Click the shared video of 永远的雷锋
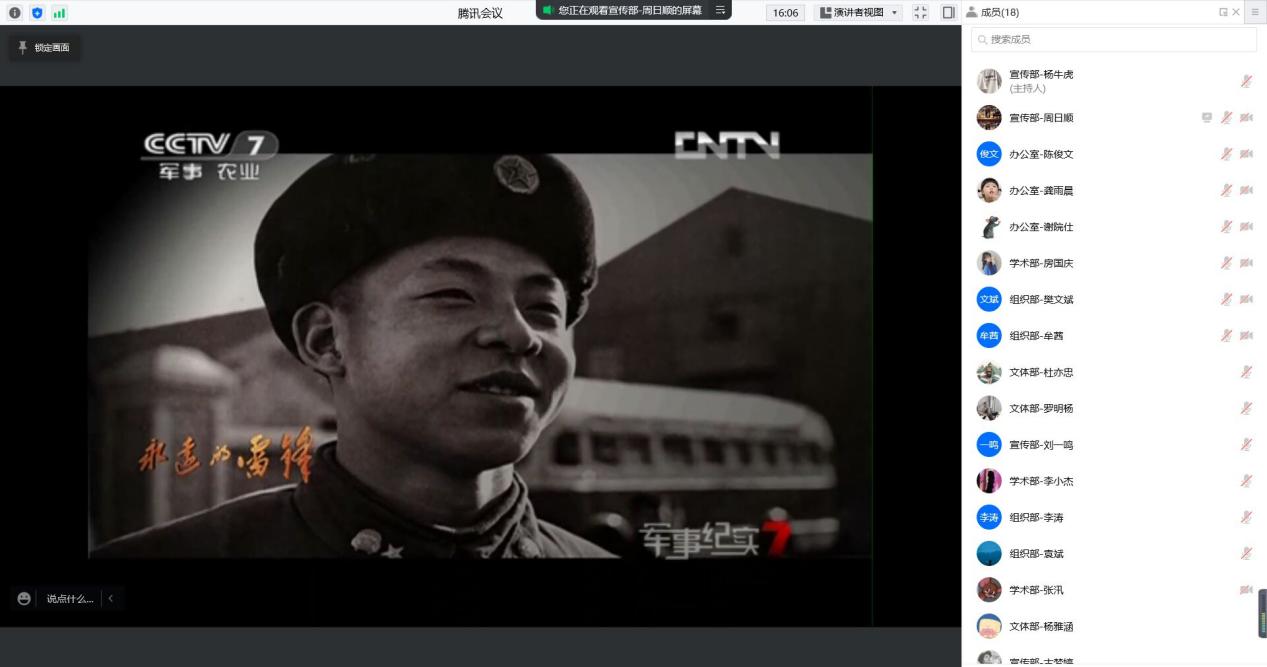 (x=480, y=356)
